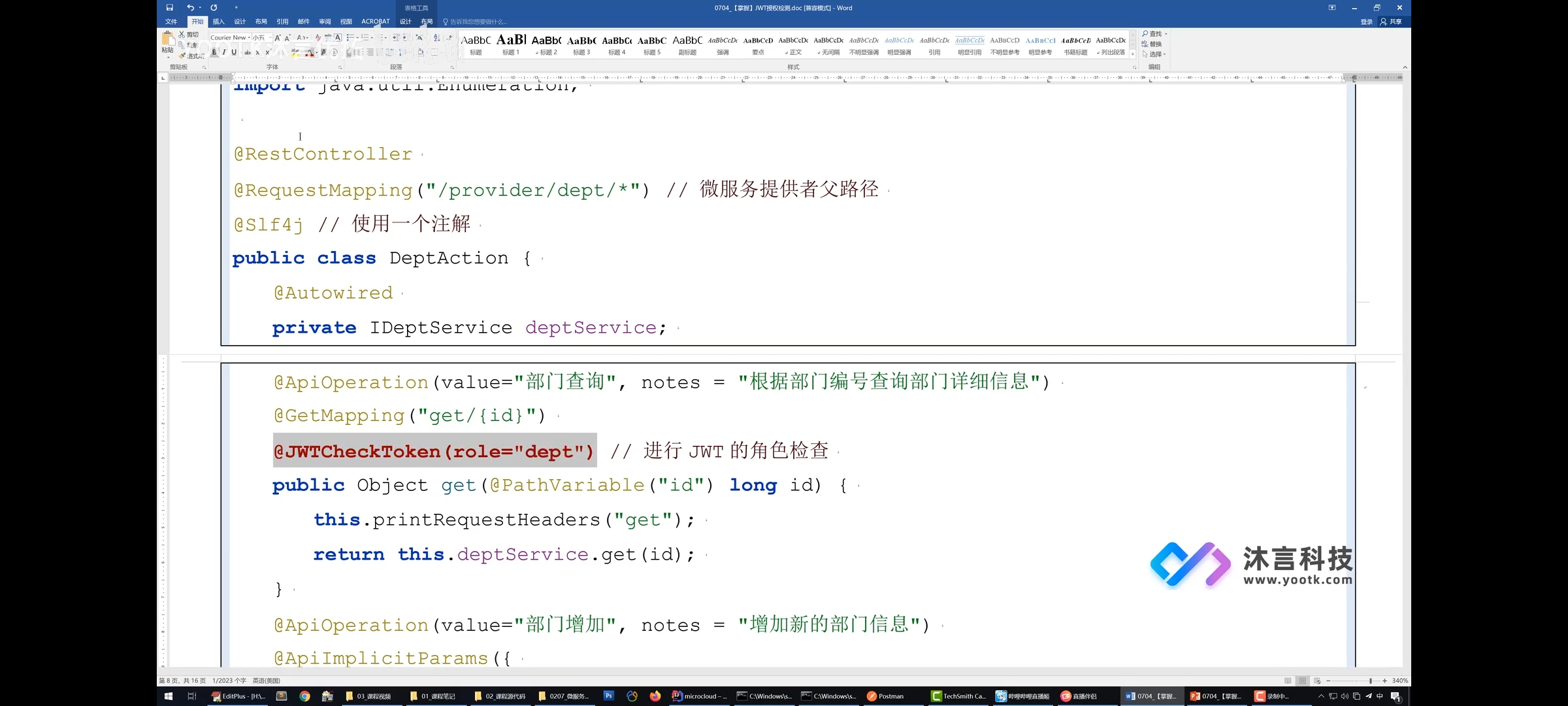This screenshot has width=1568, height=706.
Task: Click the Redo icon in title bar
Action: (x=214, y=8)
